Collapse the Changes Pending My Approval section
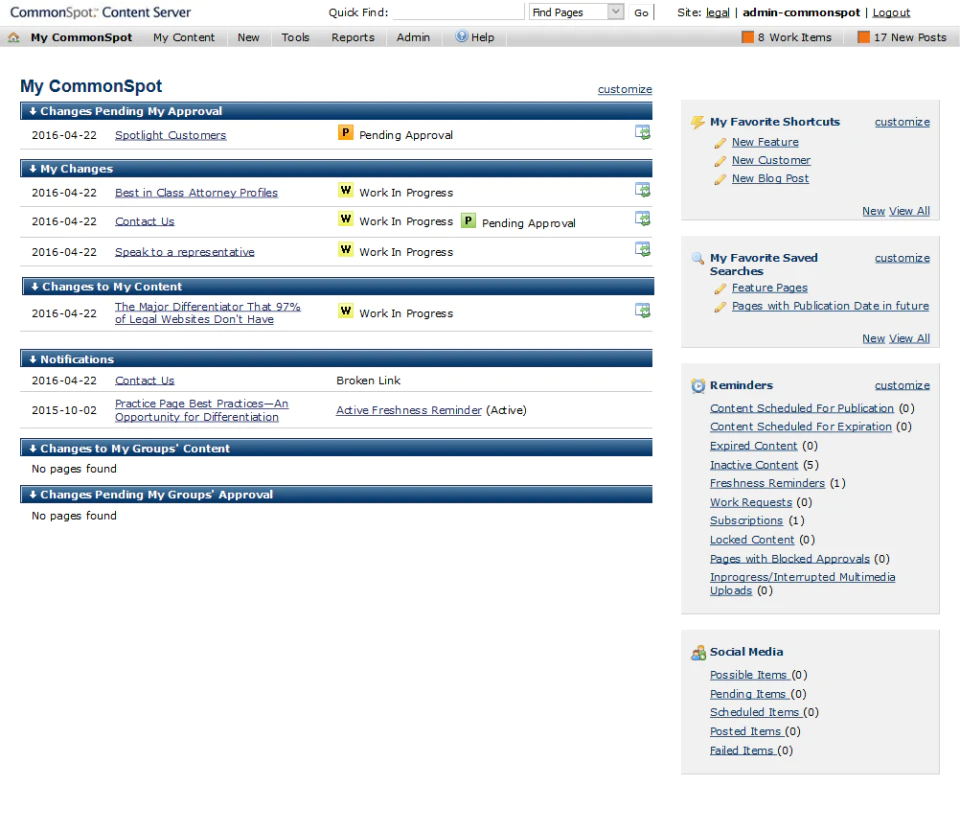The width and height of the screenshot is (960, 831). pos(33,111)
